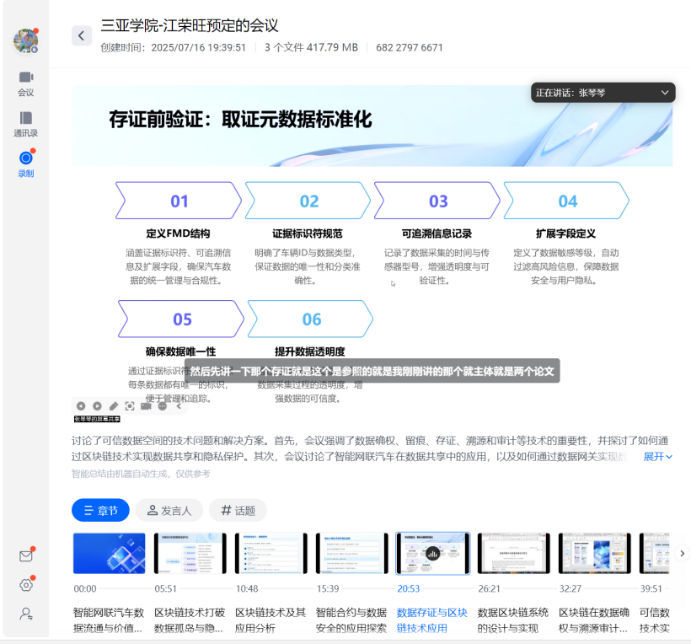Screen dimensions: 691x644
Task: Go to next slide with the right arrow control
Action: pyautogui.click(x=96, y=406)
